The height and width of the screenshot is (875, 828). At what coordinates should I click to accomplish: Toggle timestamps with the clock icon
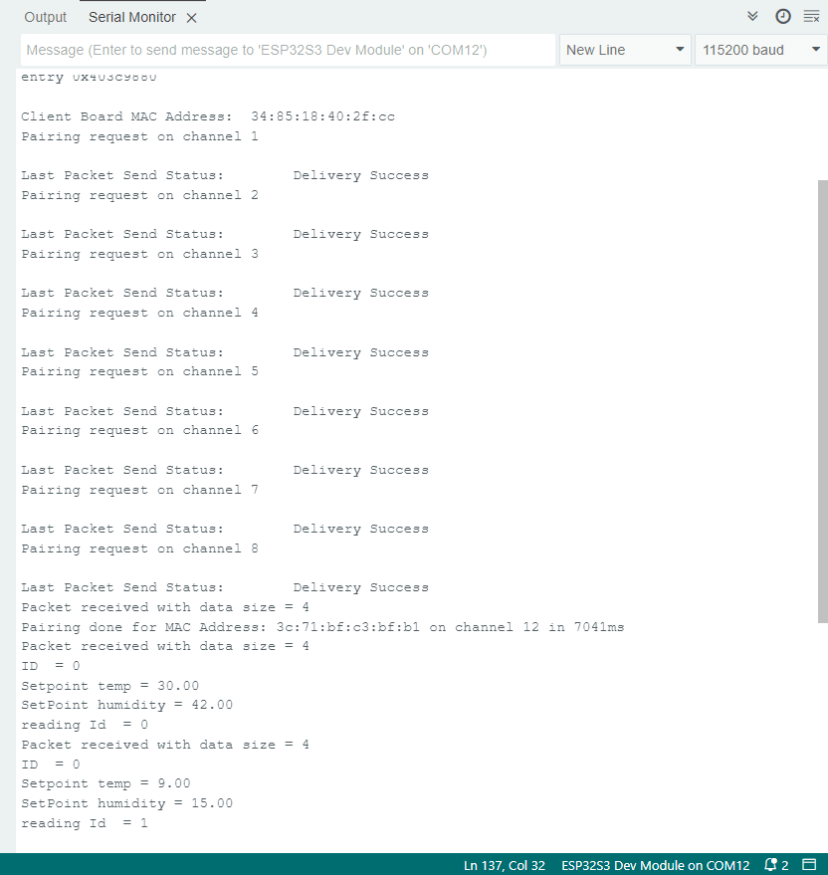[782, 17]
